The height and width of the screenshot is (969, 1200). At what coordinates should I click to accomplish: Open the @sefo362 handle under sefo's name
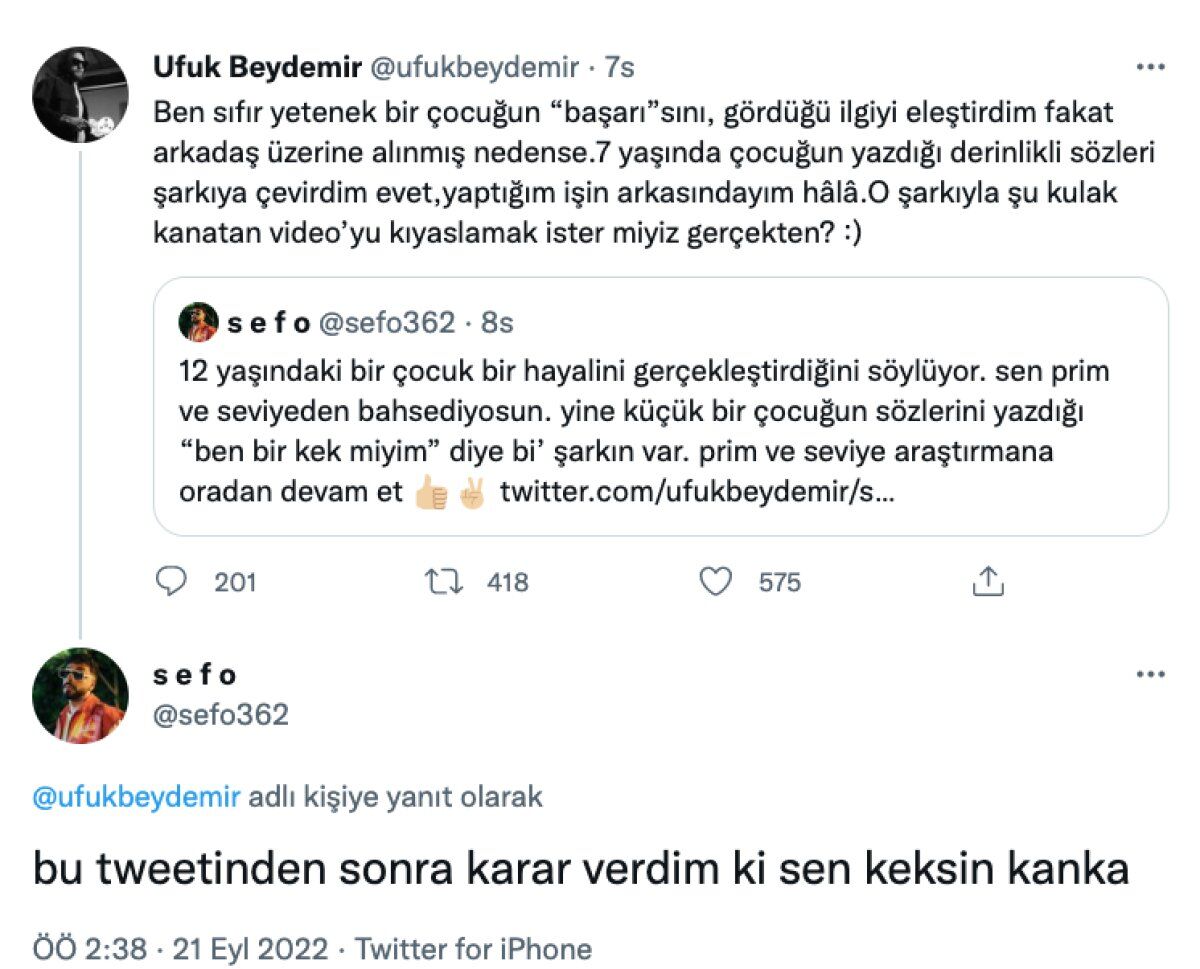pos(220,715)
